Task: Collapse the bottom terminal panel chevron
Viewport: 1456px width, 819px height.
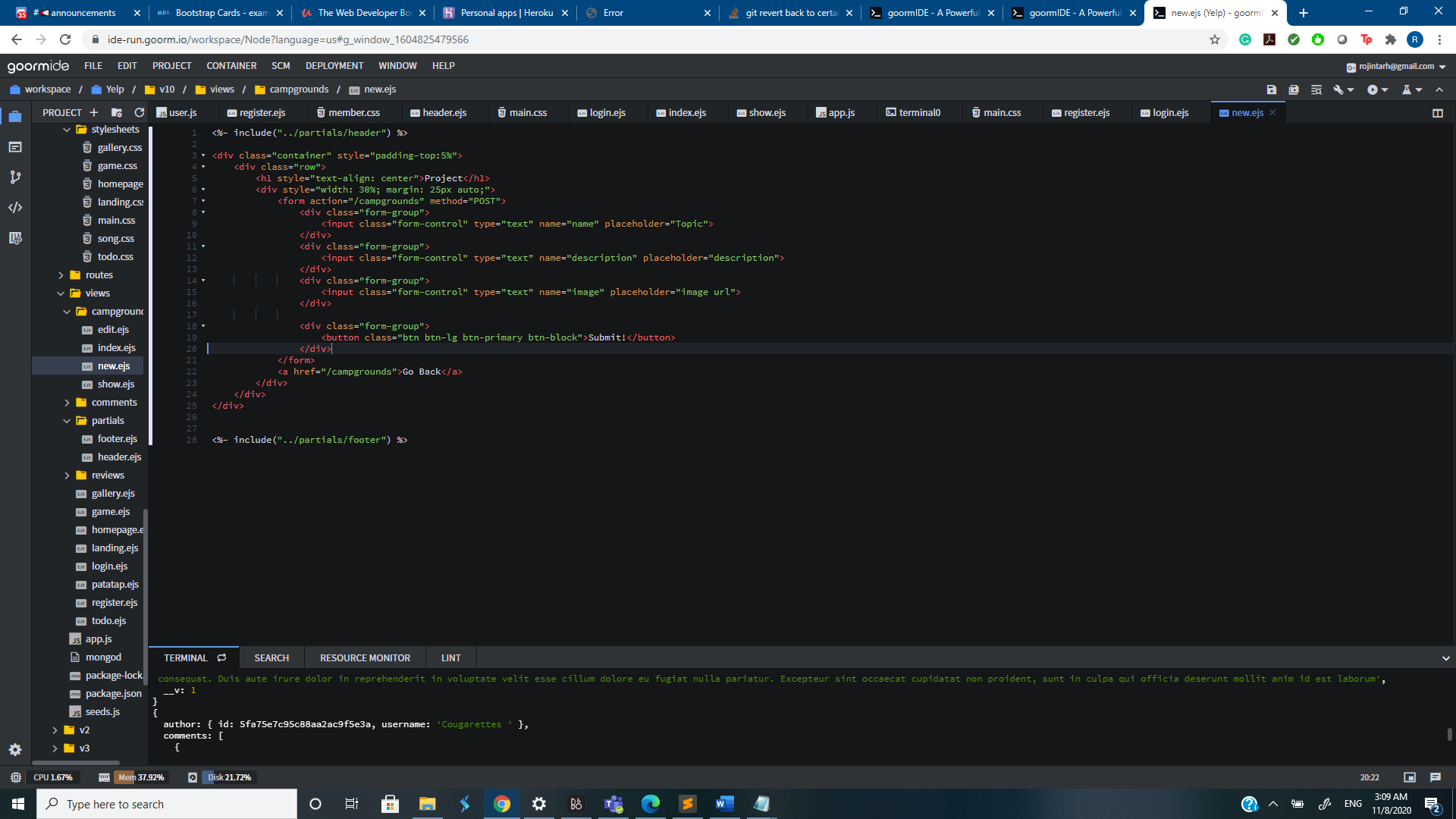Action: [1445, 658]
